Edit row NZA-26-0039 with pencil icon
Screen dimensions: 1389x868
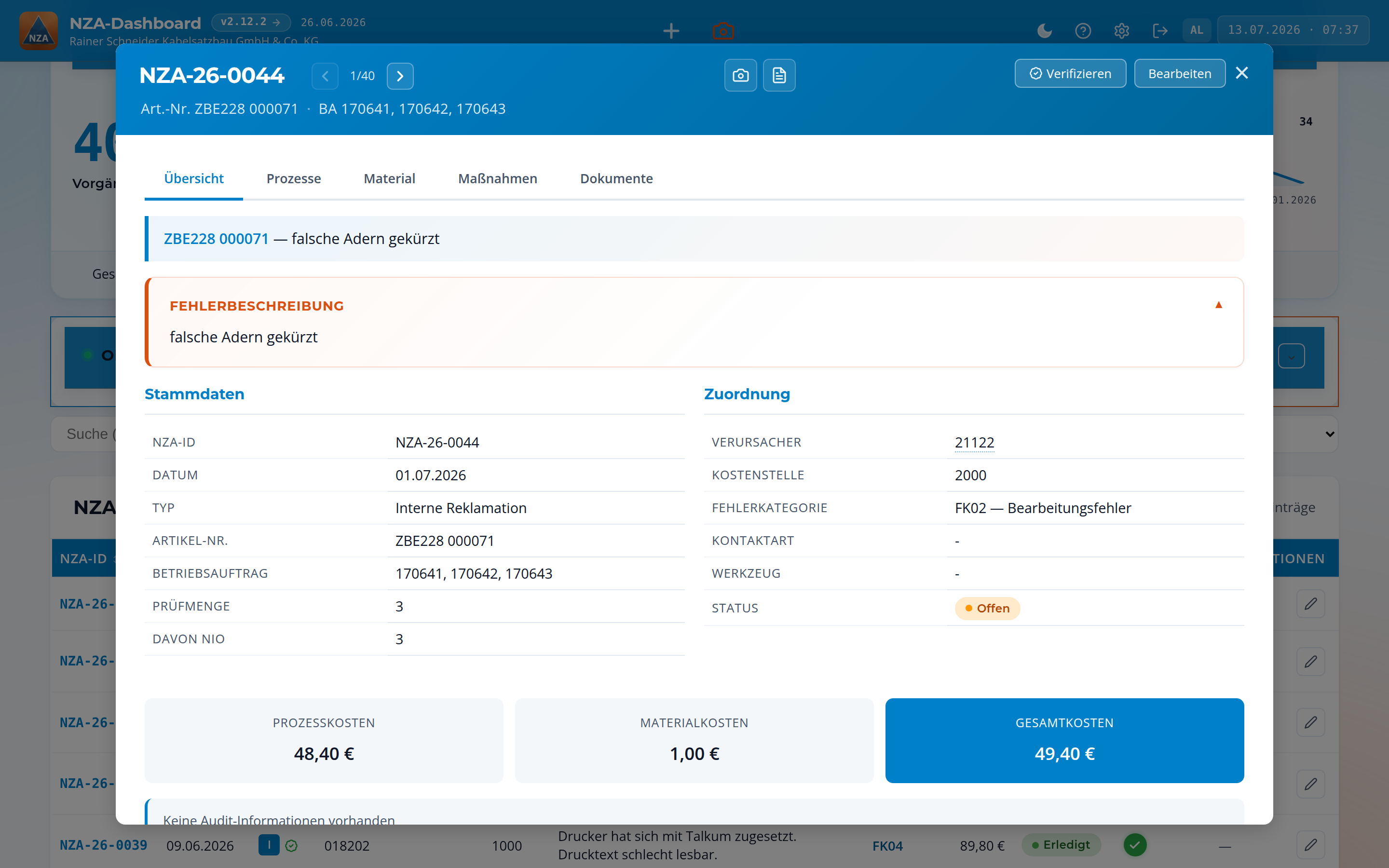(1310, 845)
